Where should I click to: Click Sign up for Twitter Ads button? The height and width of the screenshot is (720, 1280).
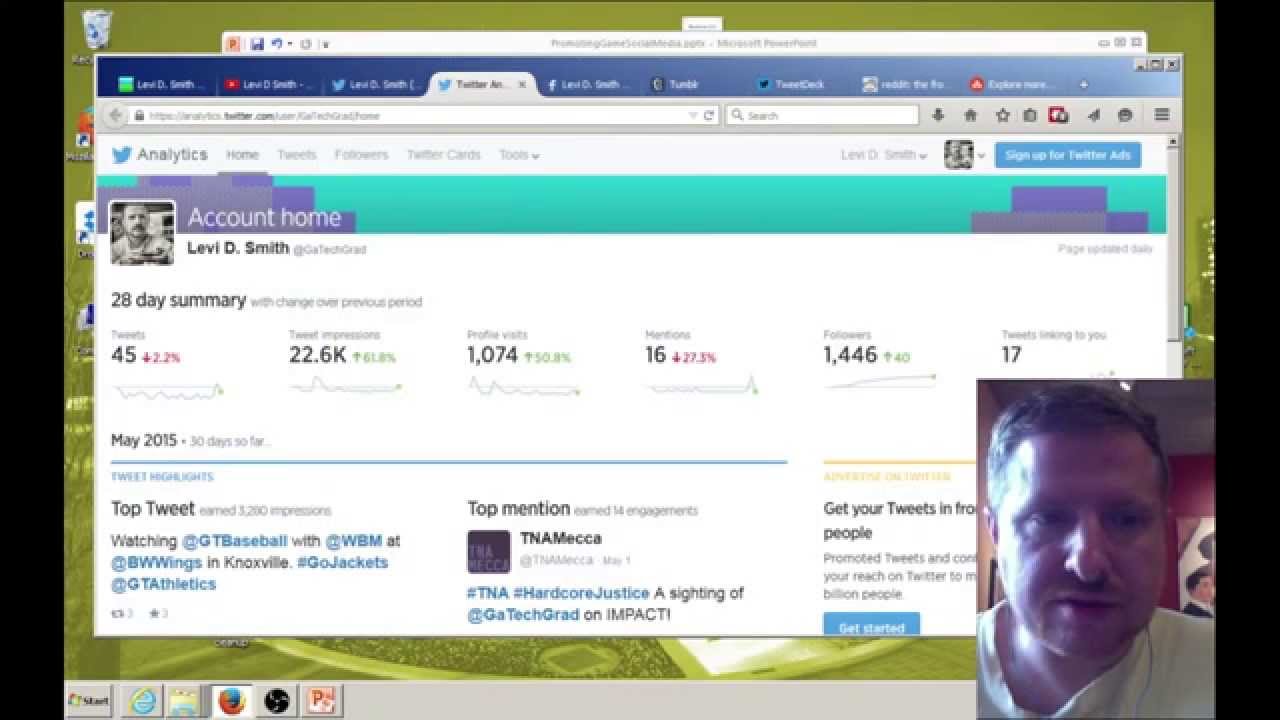click(x=1067, y=155)
